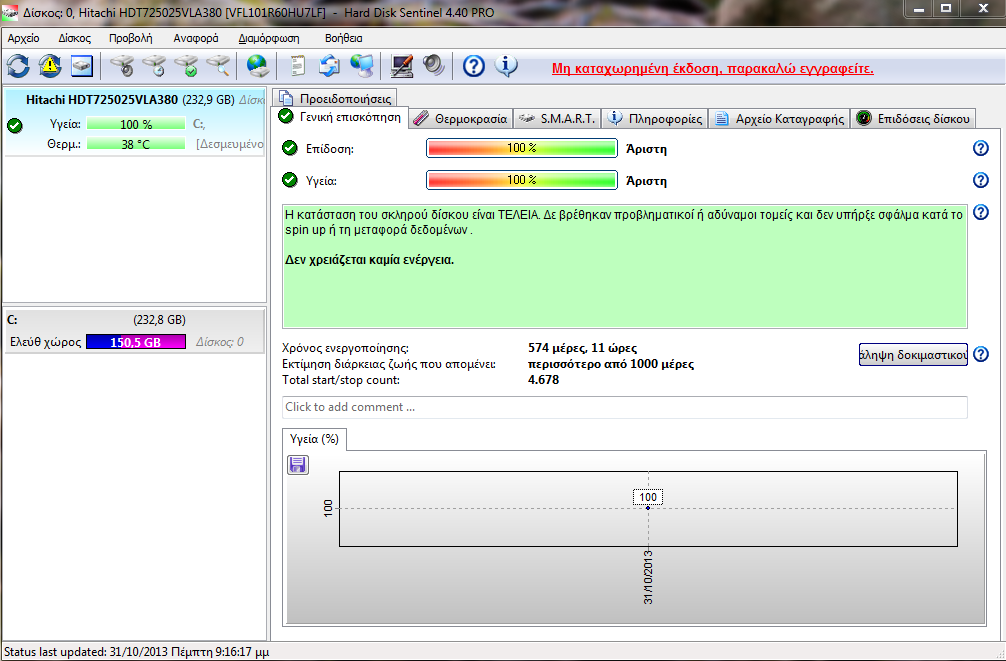Maximize the Hard Disk Sentinel window
The height and width of the screenshot is (661, 1006).
946,8
